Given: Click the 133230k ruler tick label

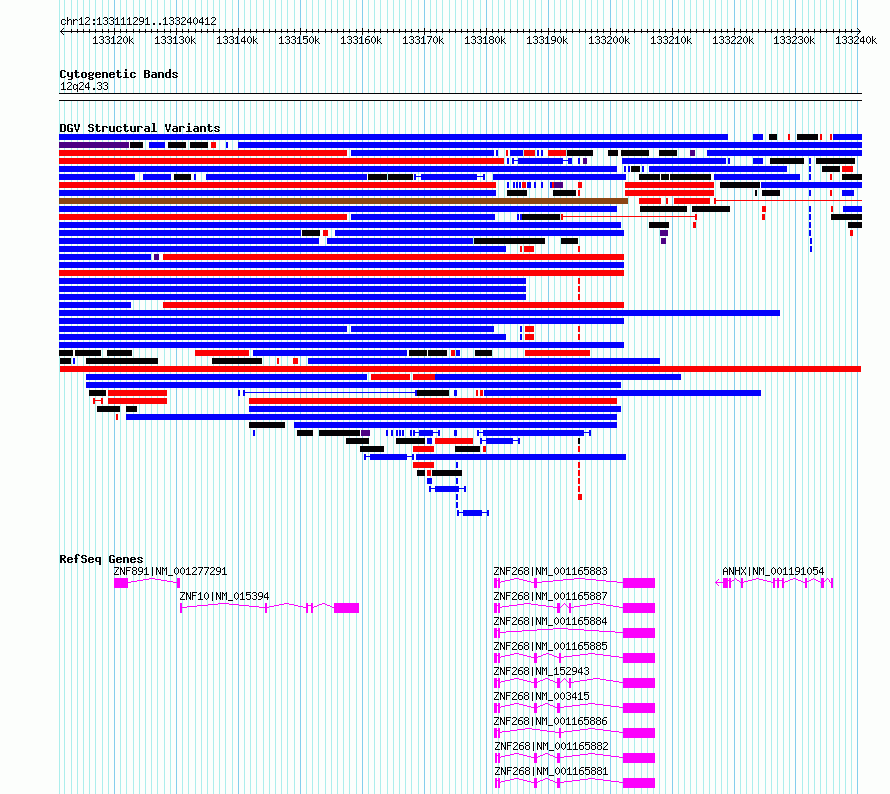Looking at the screenshot, I should click(794, 40).
